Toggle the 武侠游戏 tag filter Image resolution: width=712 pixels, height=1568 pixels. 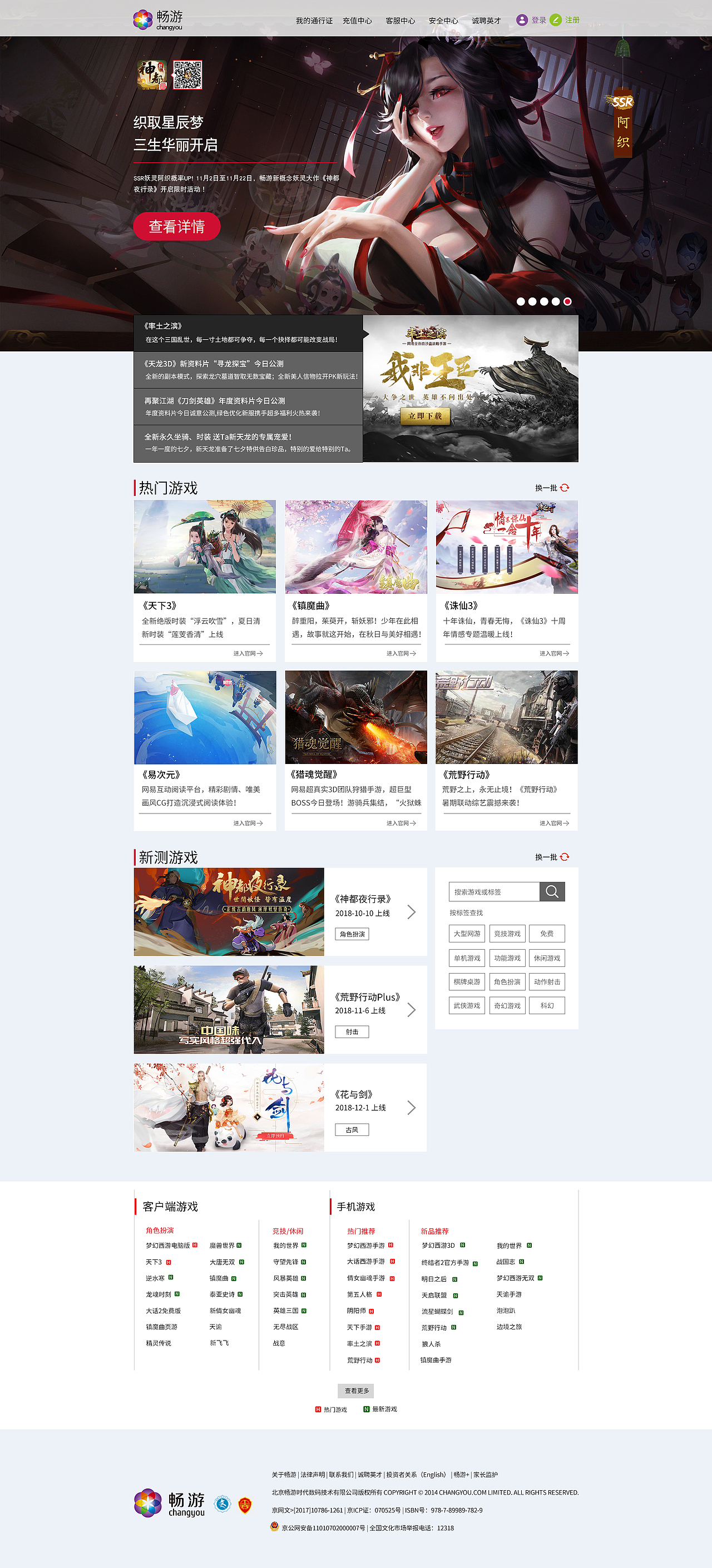[x=467, y=1005]
